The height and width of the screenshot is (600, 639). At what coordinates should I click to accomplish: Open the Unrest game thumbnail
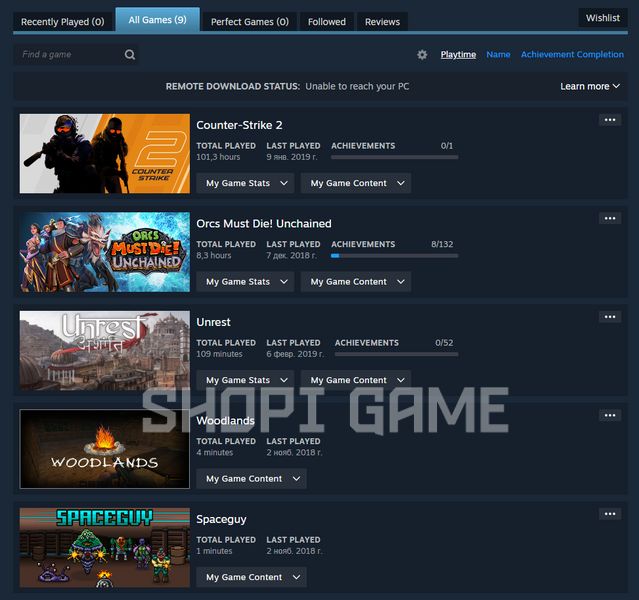coord(105,351)
